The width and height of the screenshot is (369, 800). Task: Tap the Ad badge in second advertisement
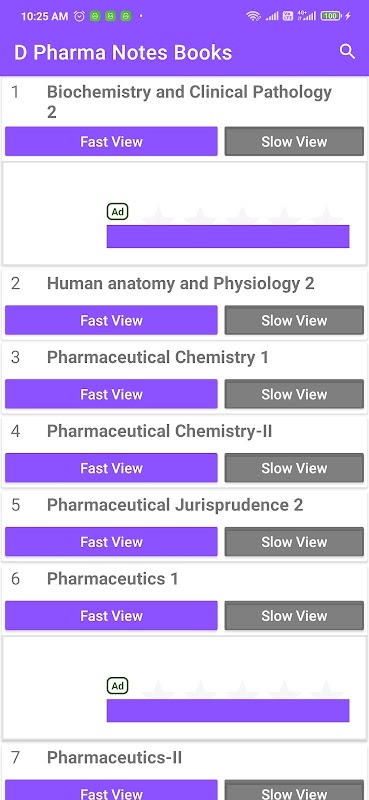coord(117,686)
